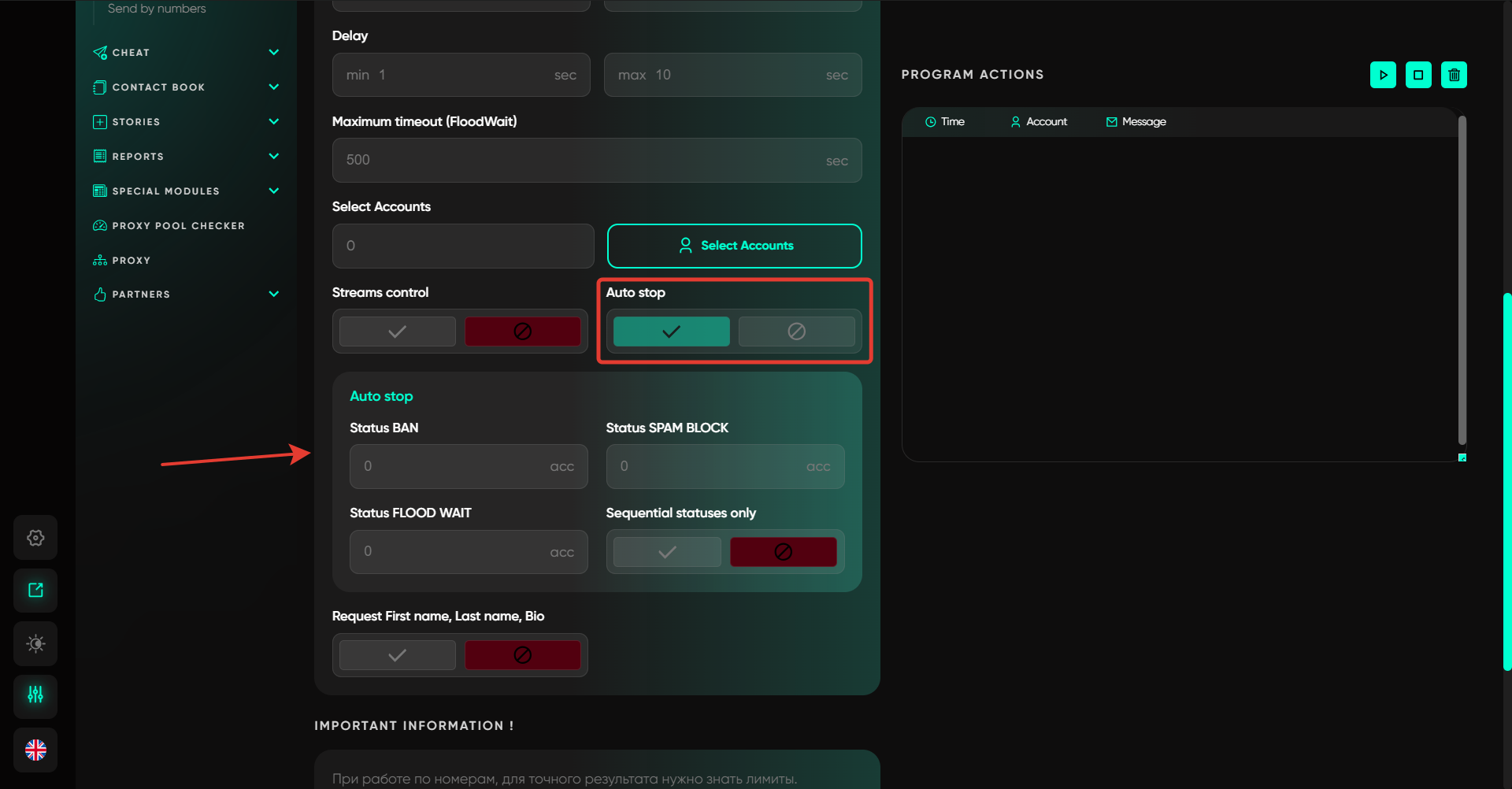This screenshot has height=789, width=1512.
Task: Enable Streams control with the checkmark toggle
Action: pos(398,332)
